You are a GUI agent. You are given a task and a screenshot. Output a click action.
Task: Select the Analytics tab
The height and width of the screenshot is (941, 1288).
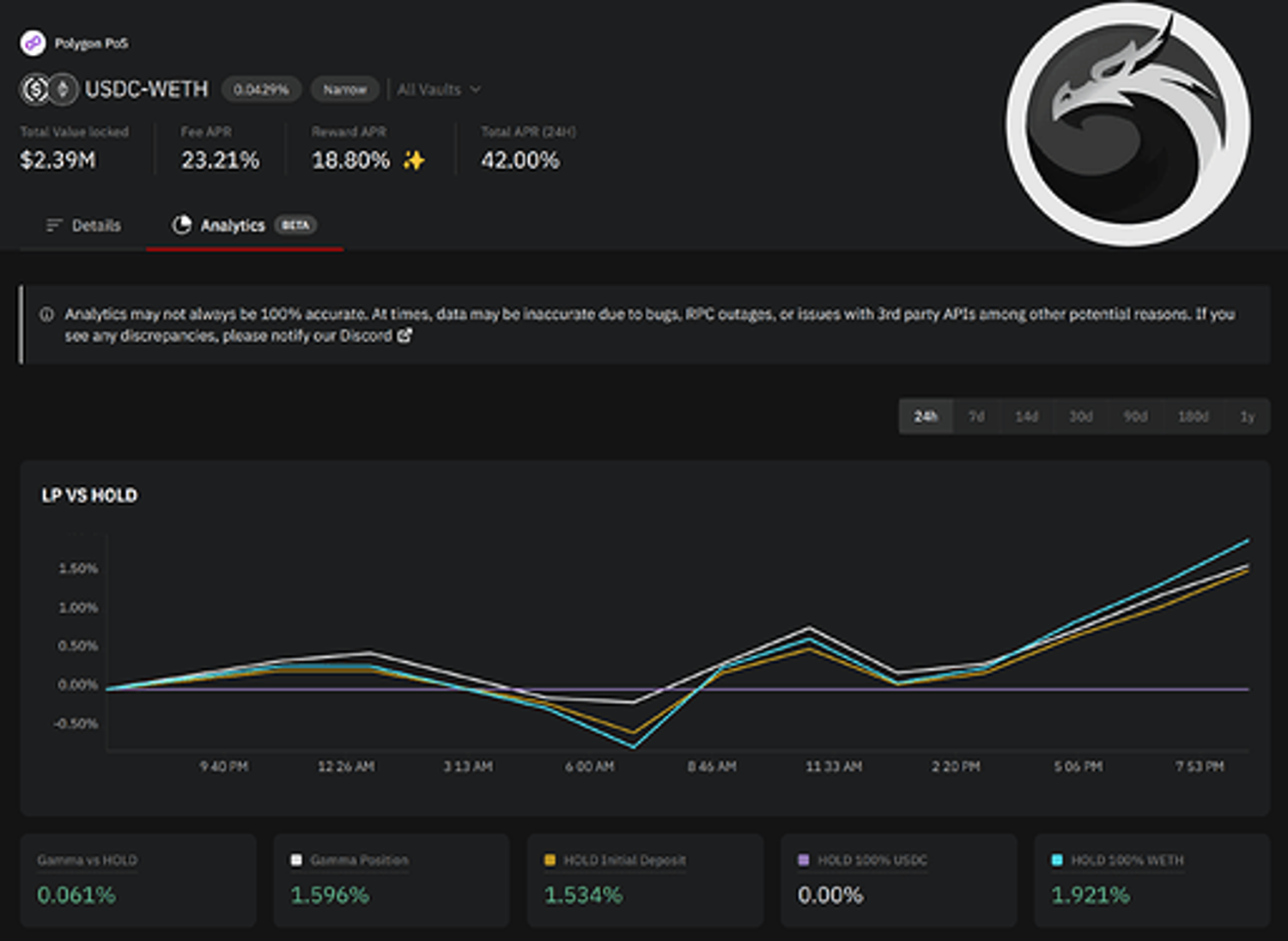233,225
